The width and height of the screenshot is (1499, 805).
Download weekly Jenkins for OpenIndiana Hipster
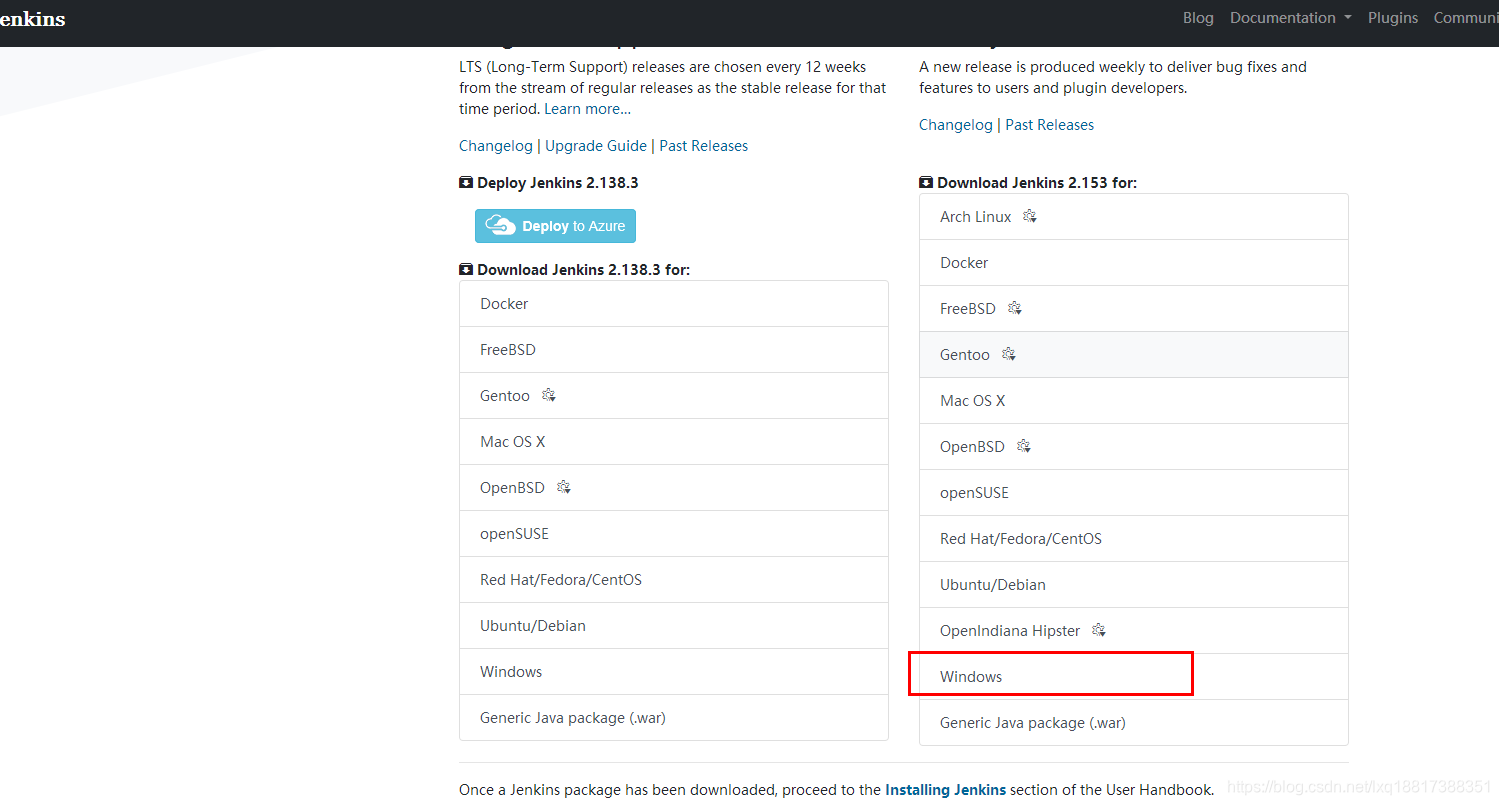coord(1134,631)
